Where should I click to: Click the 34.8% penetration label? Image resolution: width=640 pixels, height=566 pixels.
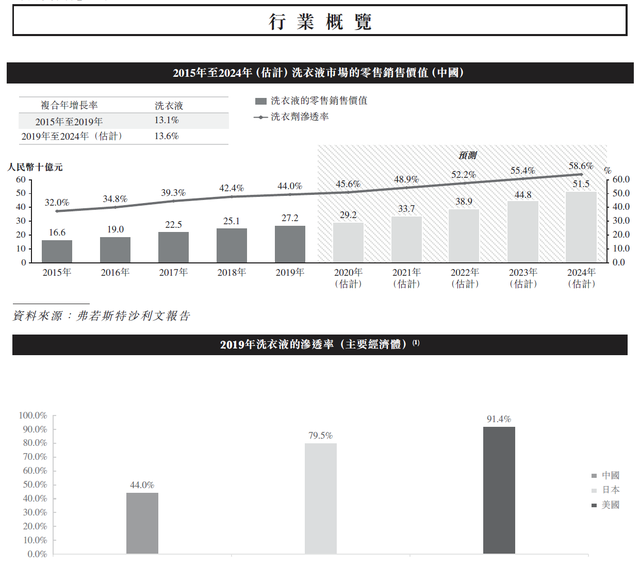coord(115,199)
